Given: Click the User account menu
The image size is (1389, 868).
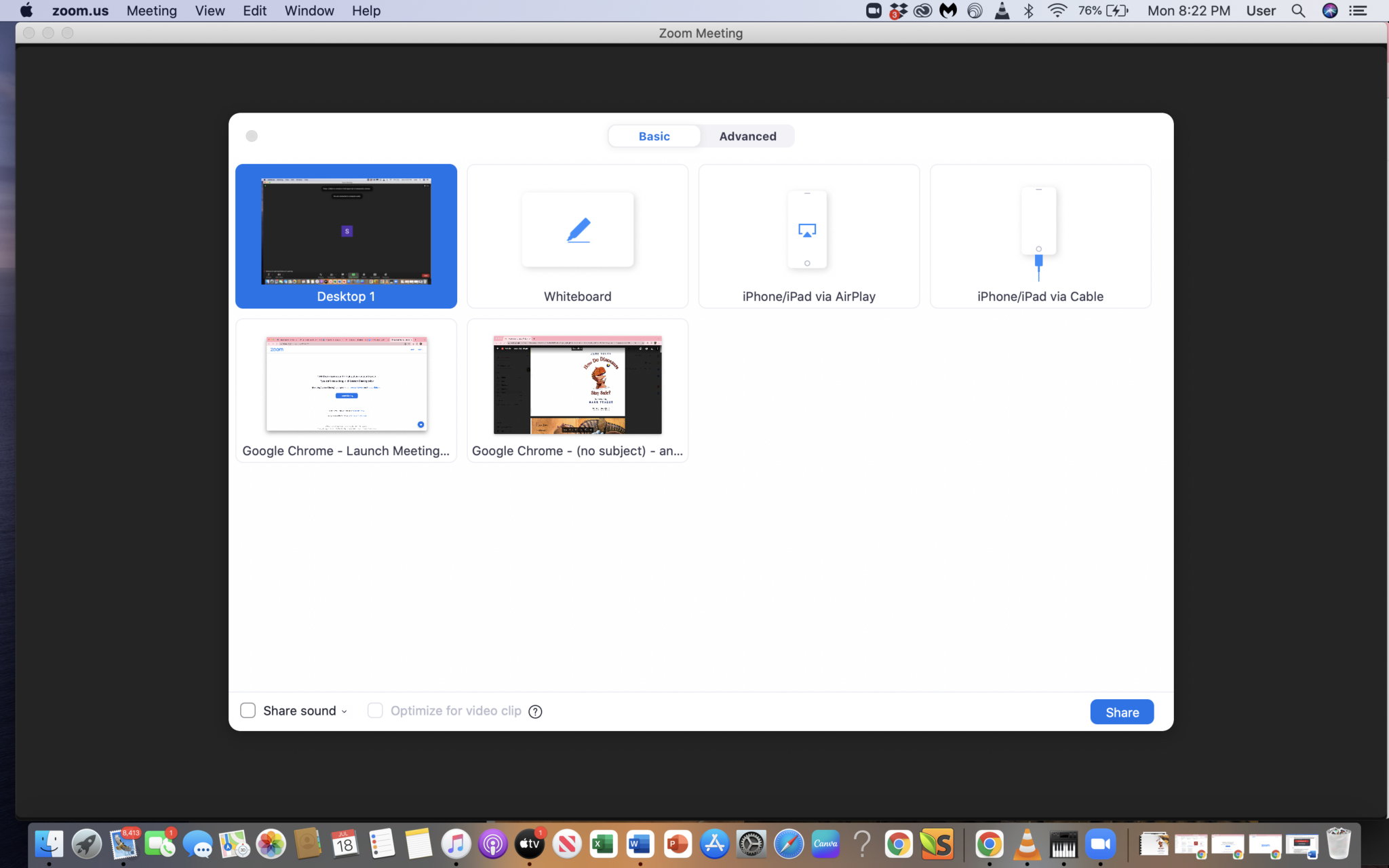Looking at the screenshot, I should (x=1261, y=11).
